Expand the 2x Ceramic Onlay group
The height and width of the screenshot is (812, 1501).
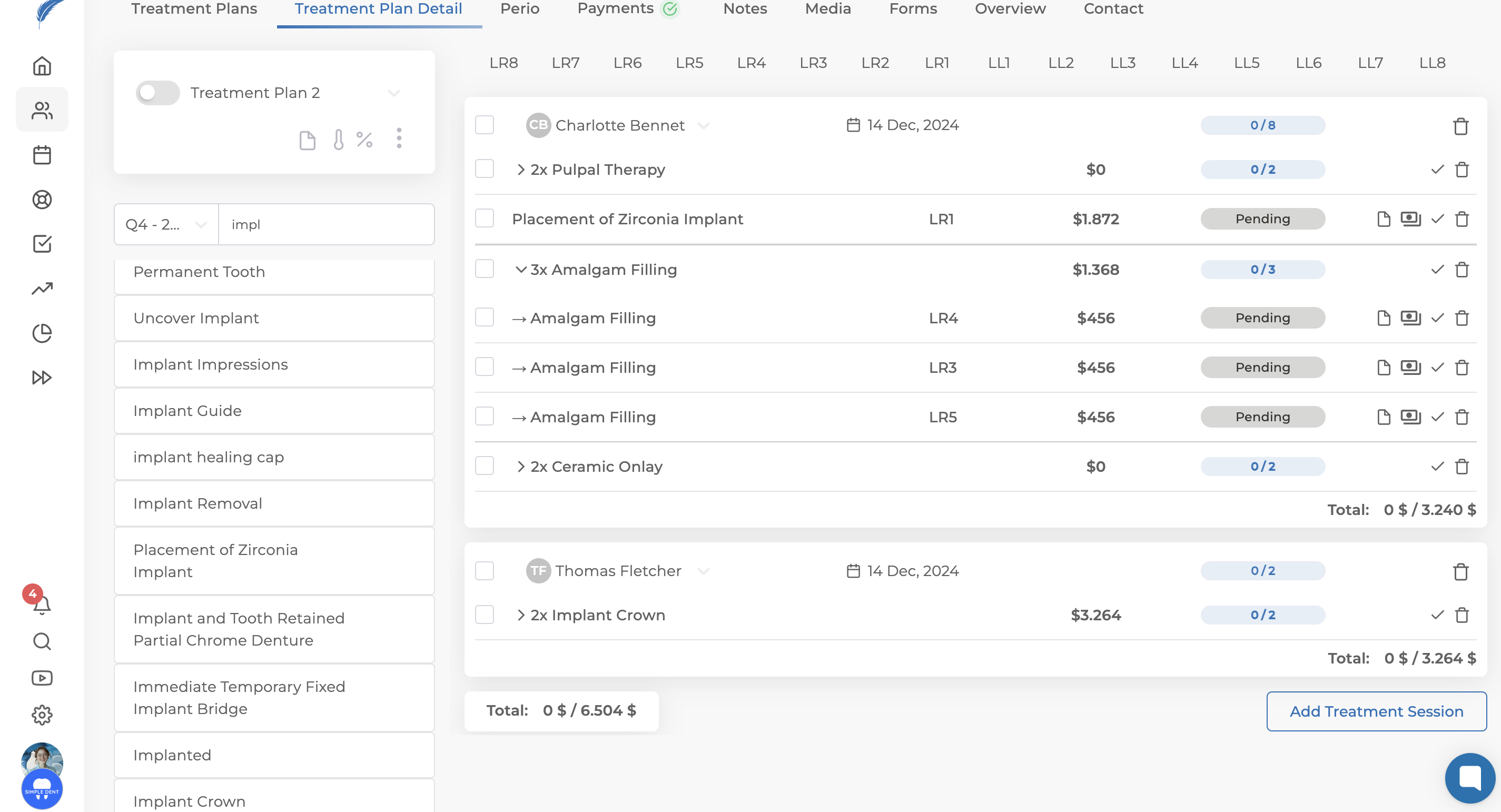click(521, 467)
